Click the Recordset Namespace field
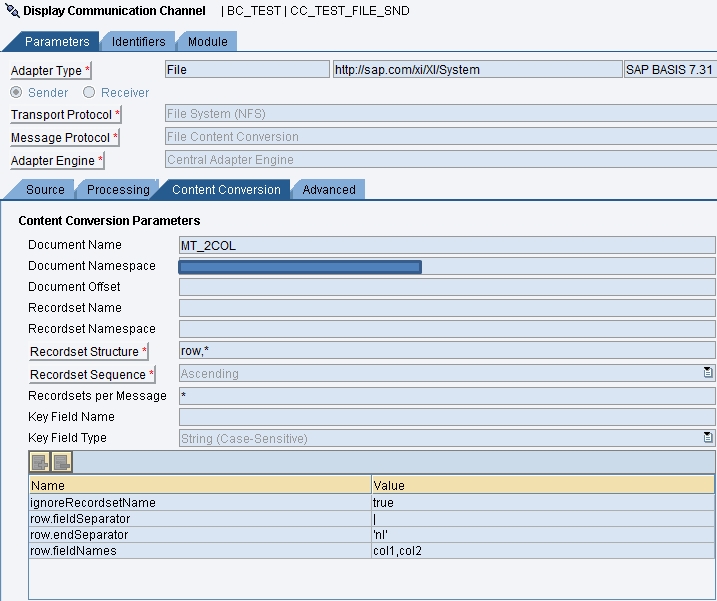This screenshot has width=717, height=601. click(447, 329)
